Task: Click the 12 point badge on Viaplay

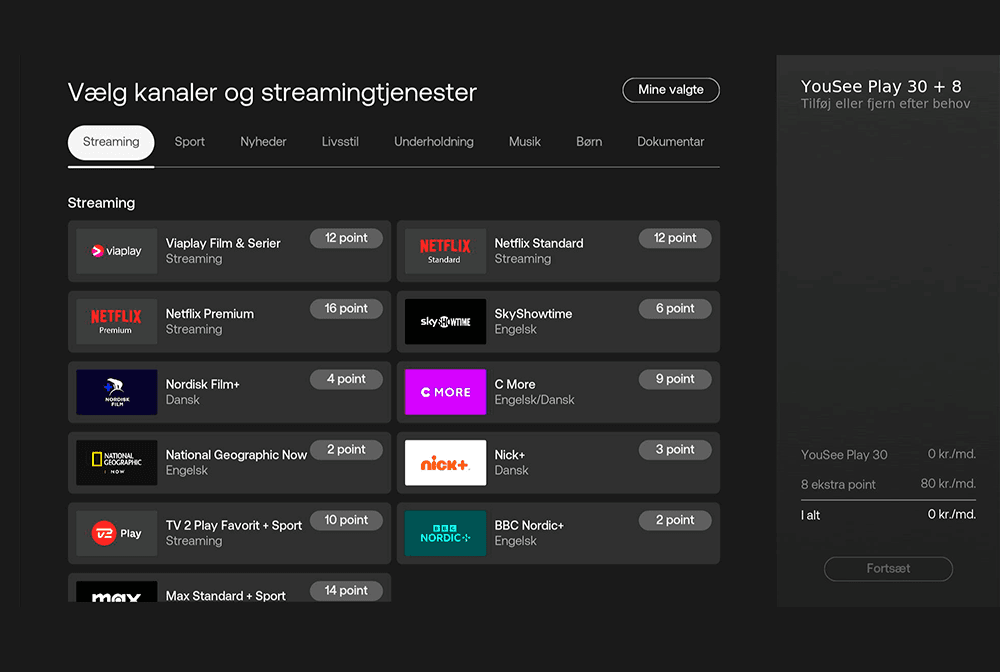Action: pos(346,238)
